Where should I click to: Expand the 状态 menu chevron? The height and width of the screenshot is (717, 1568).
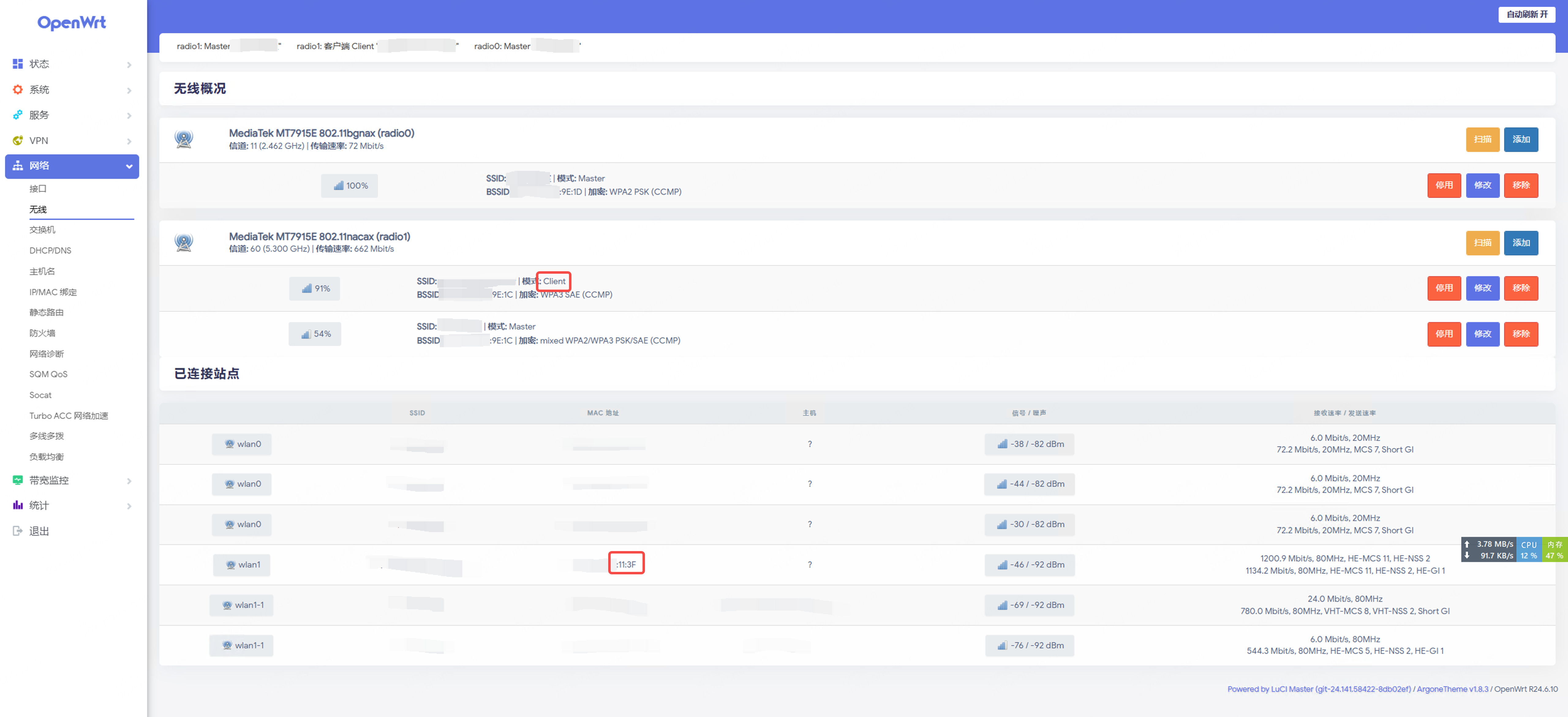[x=129, y=65]
